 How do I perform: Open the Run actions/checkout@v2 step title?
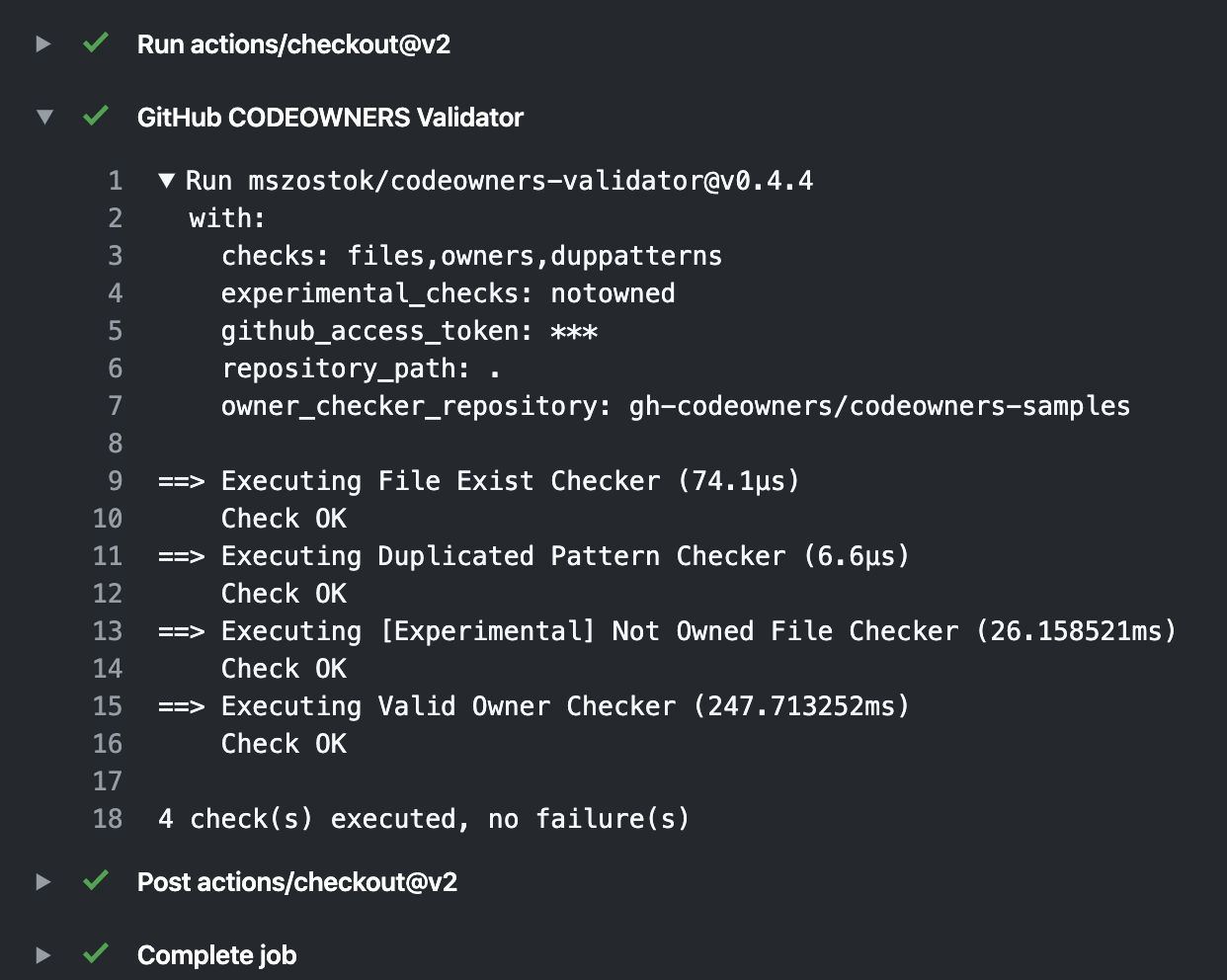tap(293, 44)
